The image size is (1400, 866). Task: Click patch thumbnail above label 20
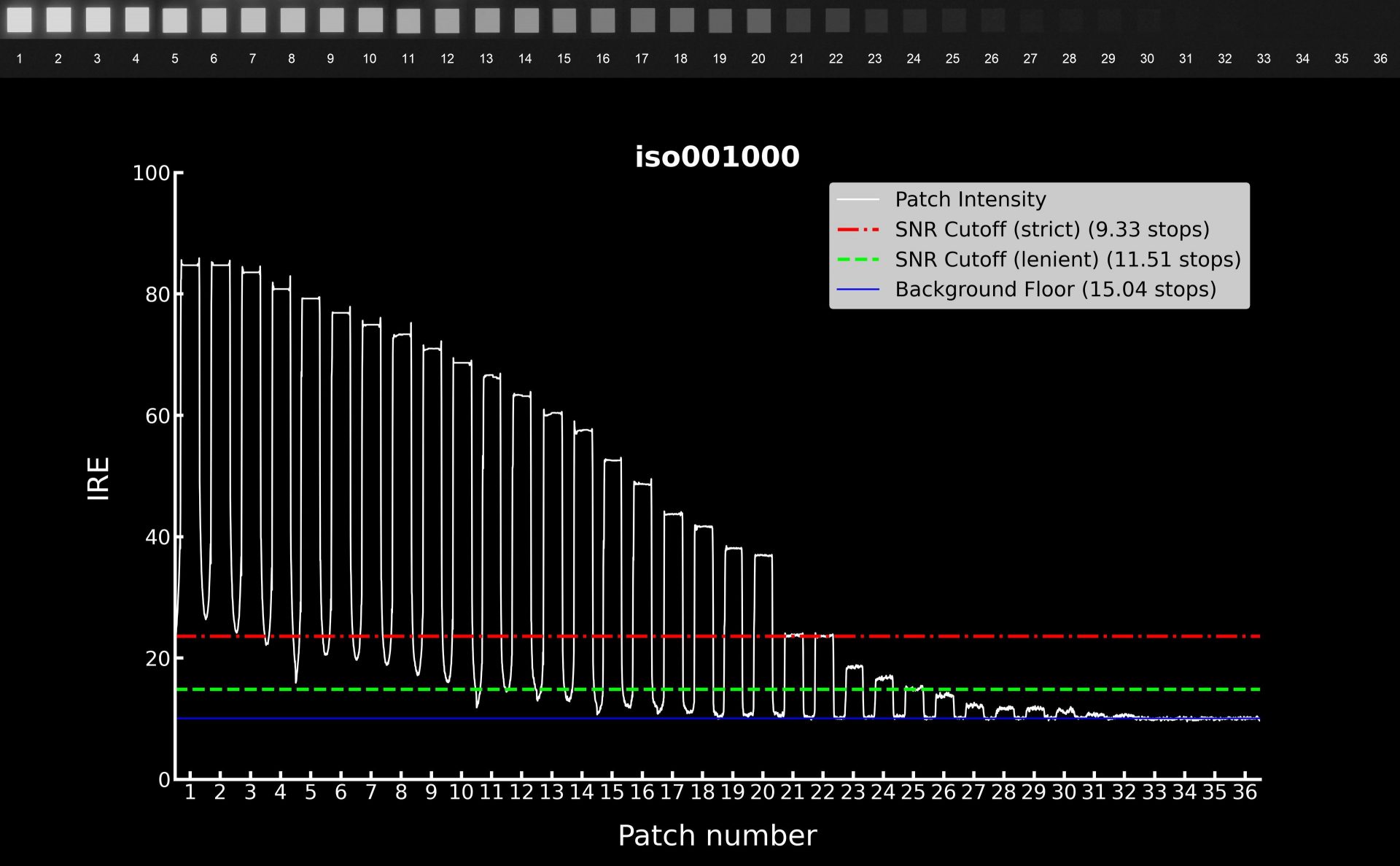pyautogui.click(x=758, y=20)
